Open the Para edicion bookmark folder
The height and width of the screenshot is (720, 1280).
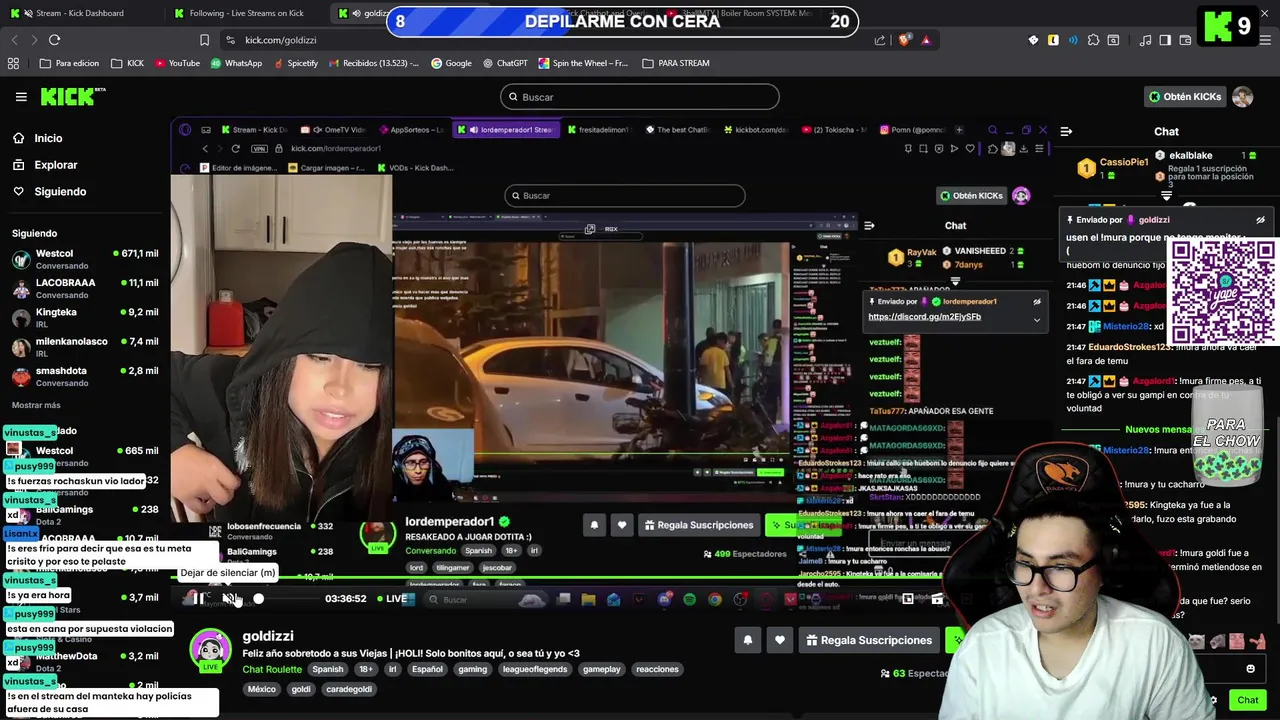[x=69, y=63]
